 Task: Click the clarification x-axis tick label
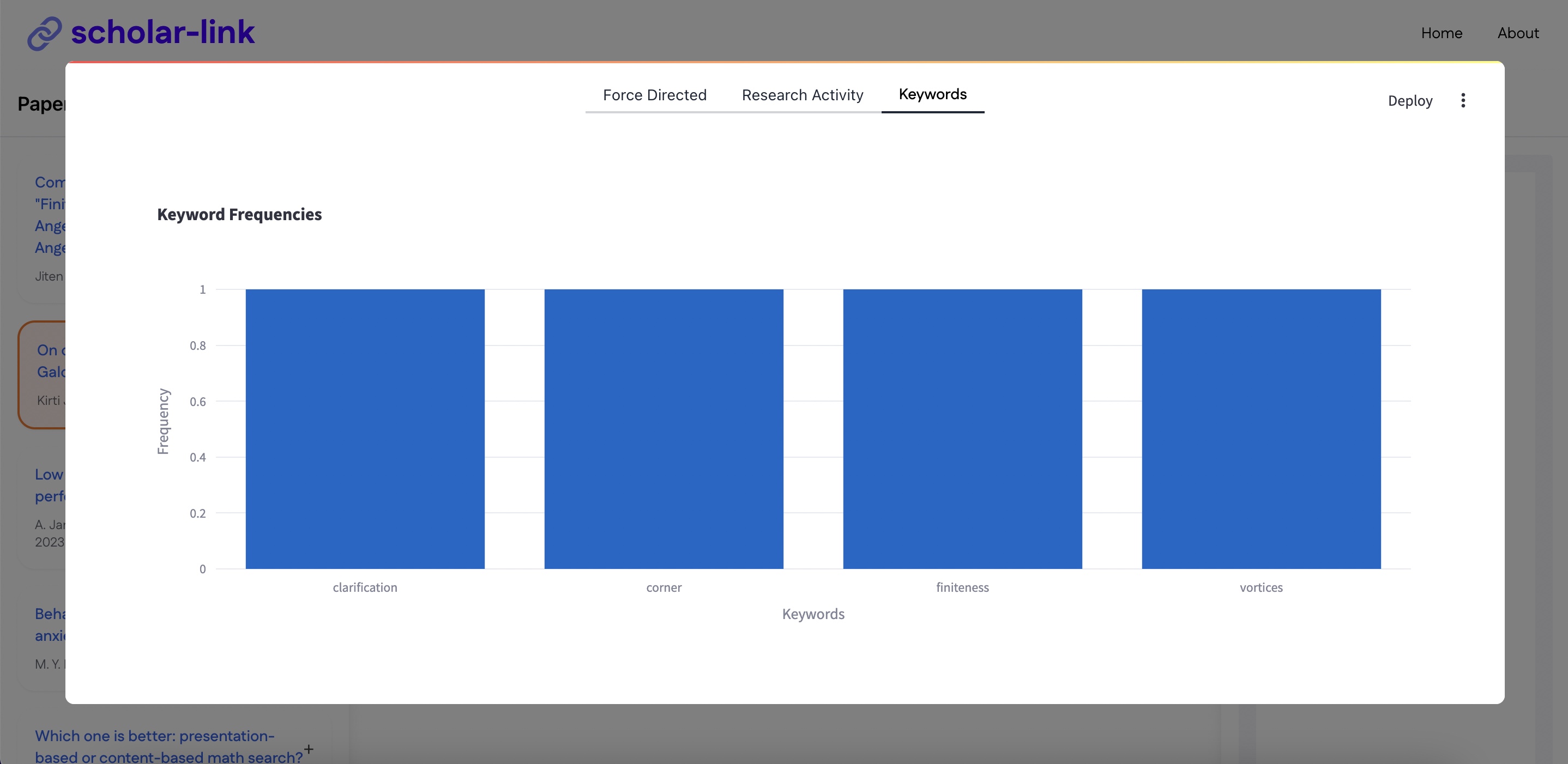tap(365, 587)
